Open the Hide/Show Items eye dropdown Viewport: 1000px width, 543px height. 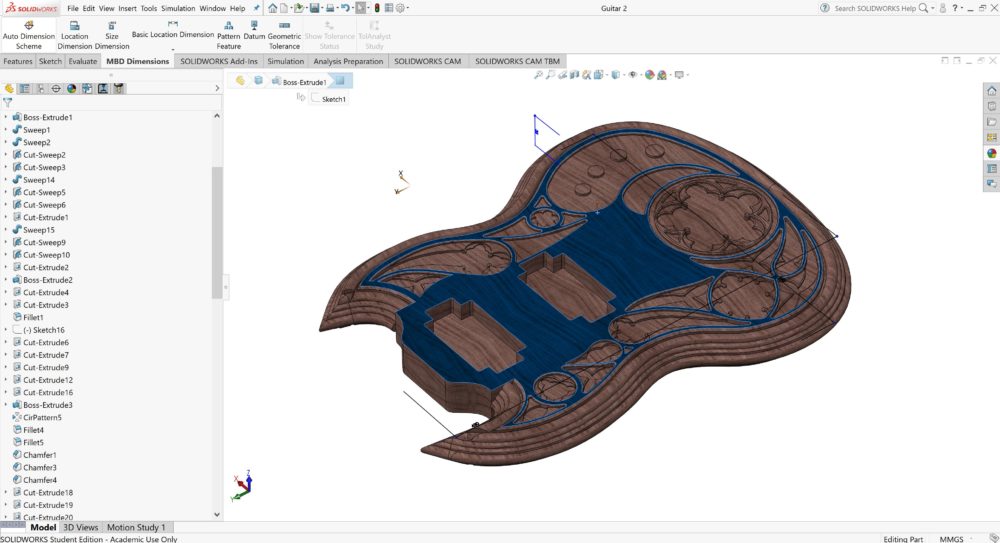(x=634, y=75)
